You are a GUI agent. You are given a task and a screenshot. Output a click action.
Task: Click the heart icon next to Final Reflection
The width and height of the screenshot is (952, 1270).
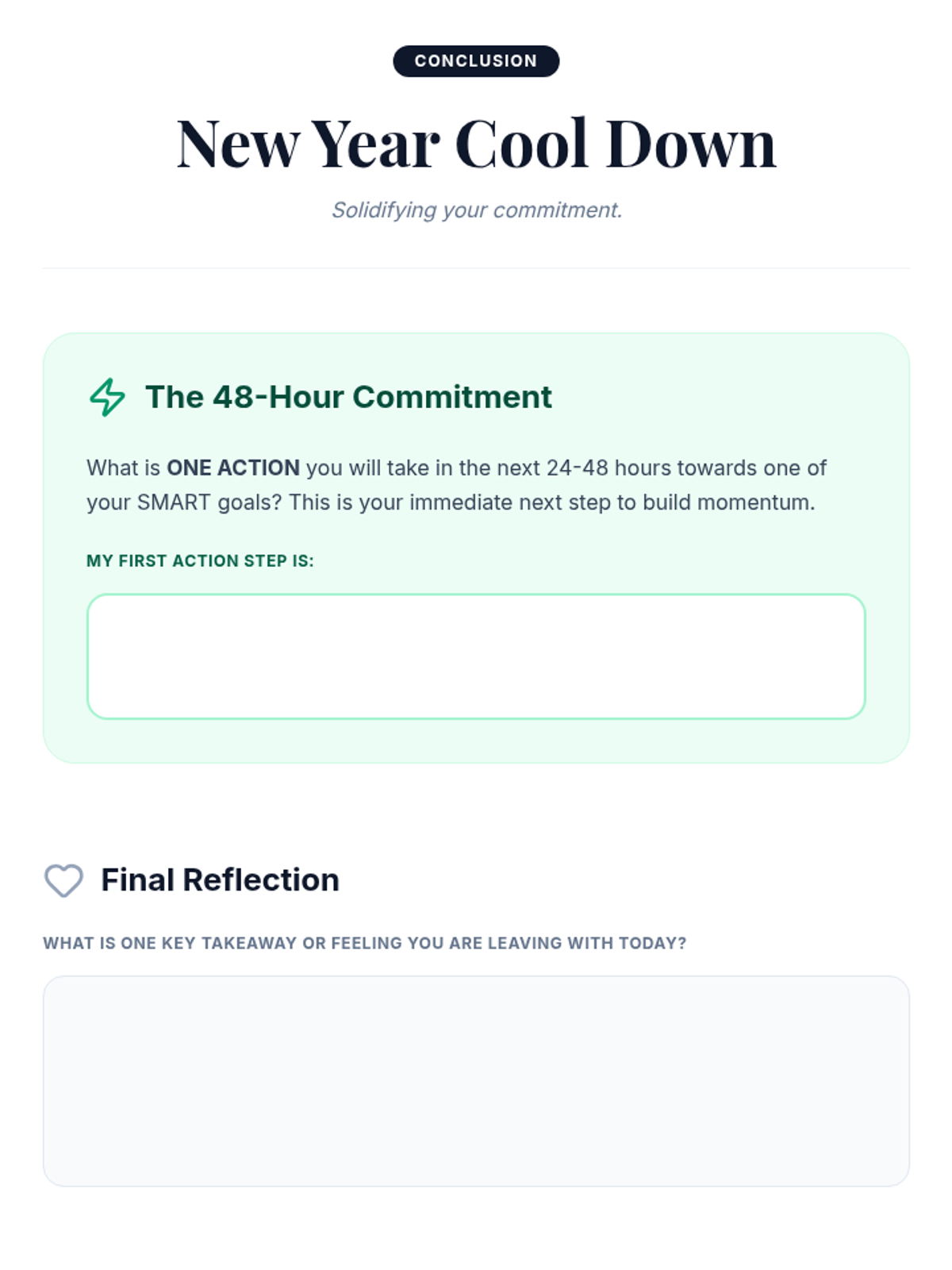pos(63,880)
